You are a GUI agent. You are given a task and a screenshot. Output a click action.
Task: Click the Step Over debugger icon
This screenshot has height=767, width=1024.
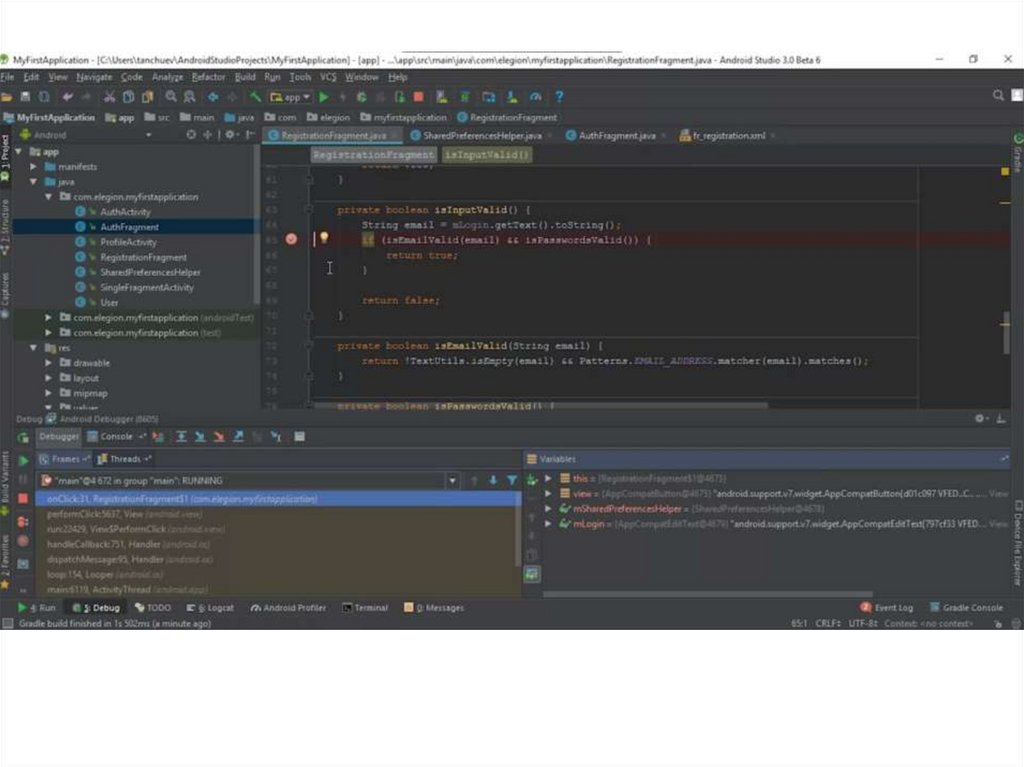coord(181,437)
